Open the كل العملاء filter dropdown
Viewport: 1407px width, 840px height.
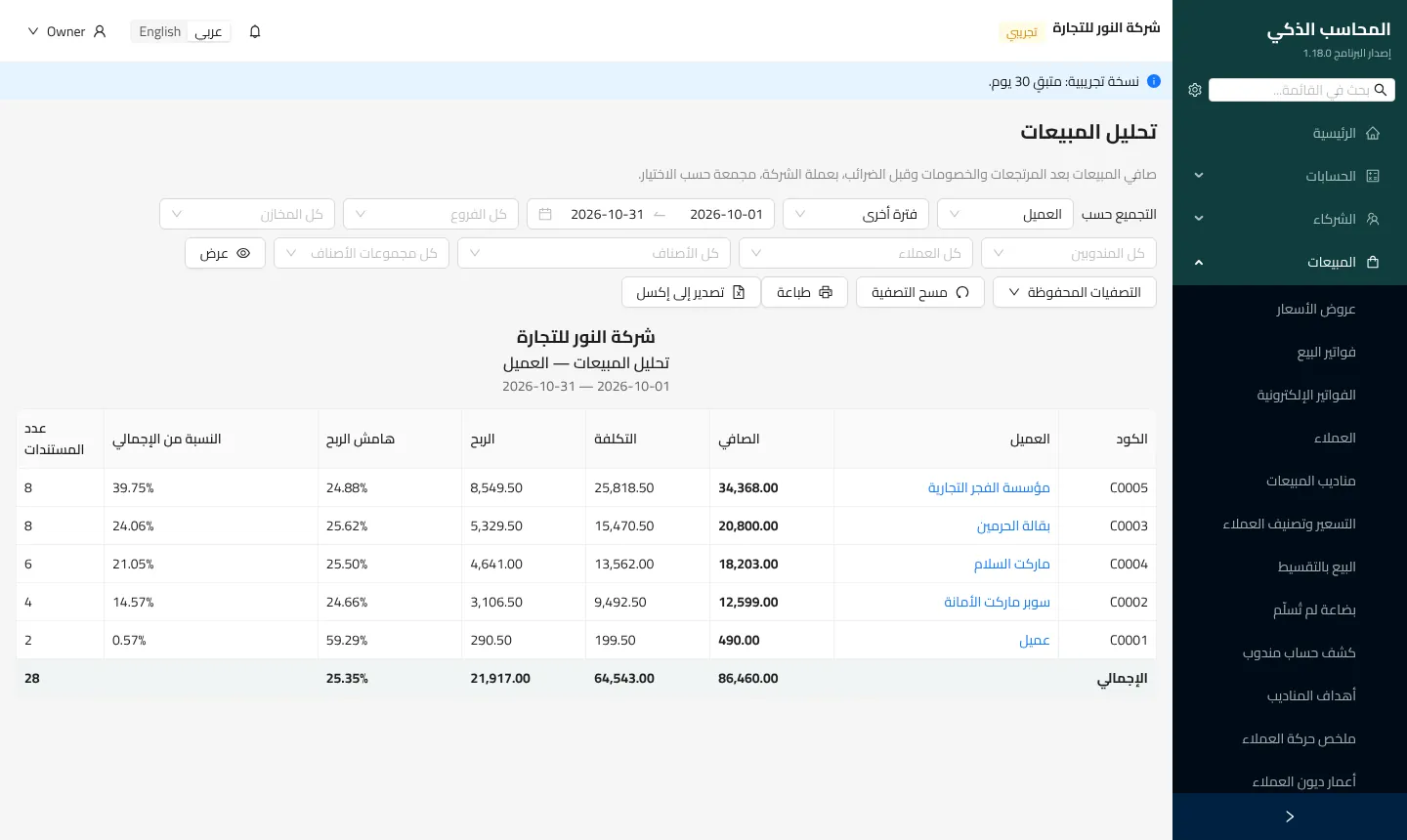tap(856, 253)
